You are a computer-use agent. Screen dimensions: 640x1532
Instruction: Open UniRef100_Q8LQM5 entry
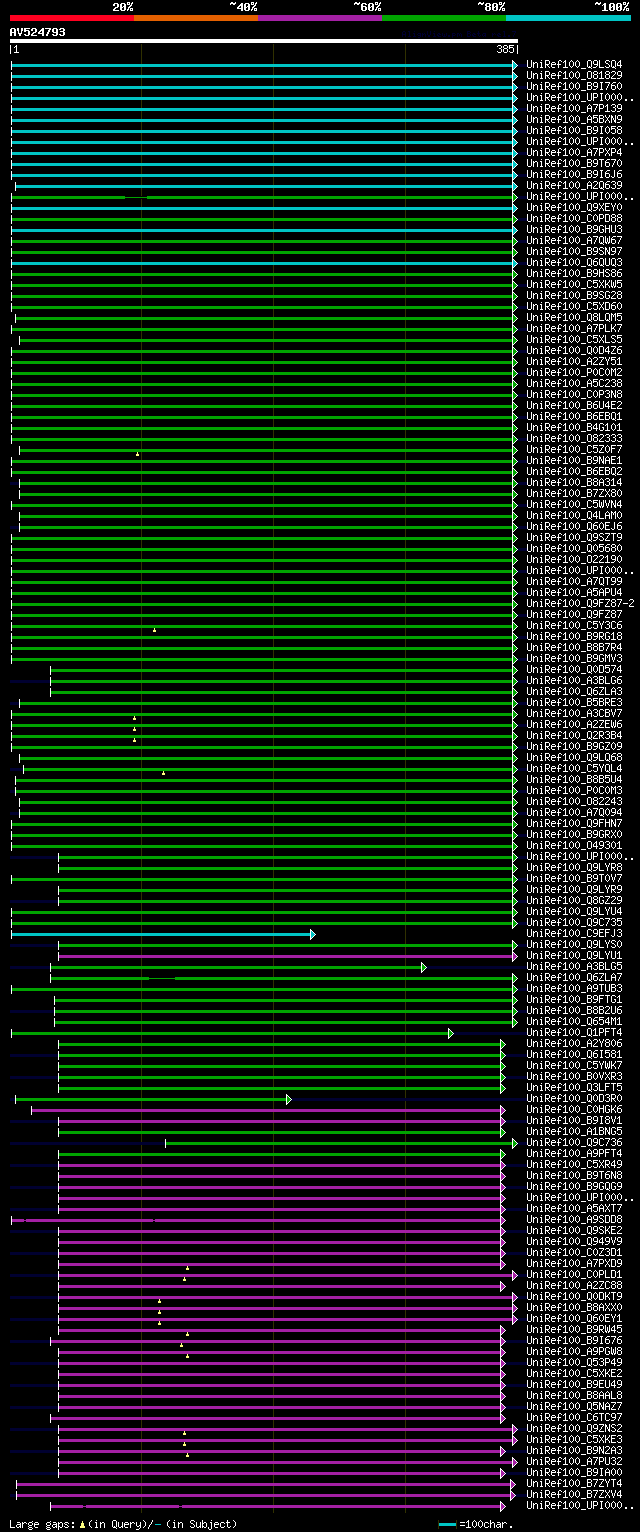[574, 317]
